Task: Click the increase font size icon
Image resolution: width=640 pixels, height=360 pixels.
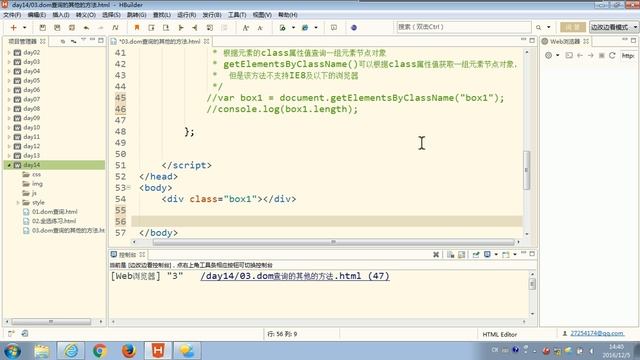Action: click(x=246, y=27)
